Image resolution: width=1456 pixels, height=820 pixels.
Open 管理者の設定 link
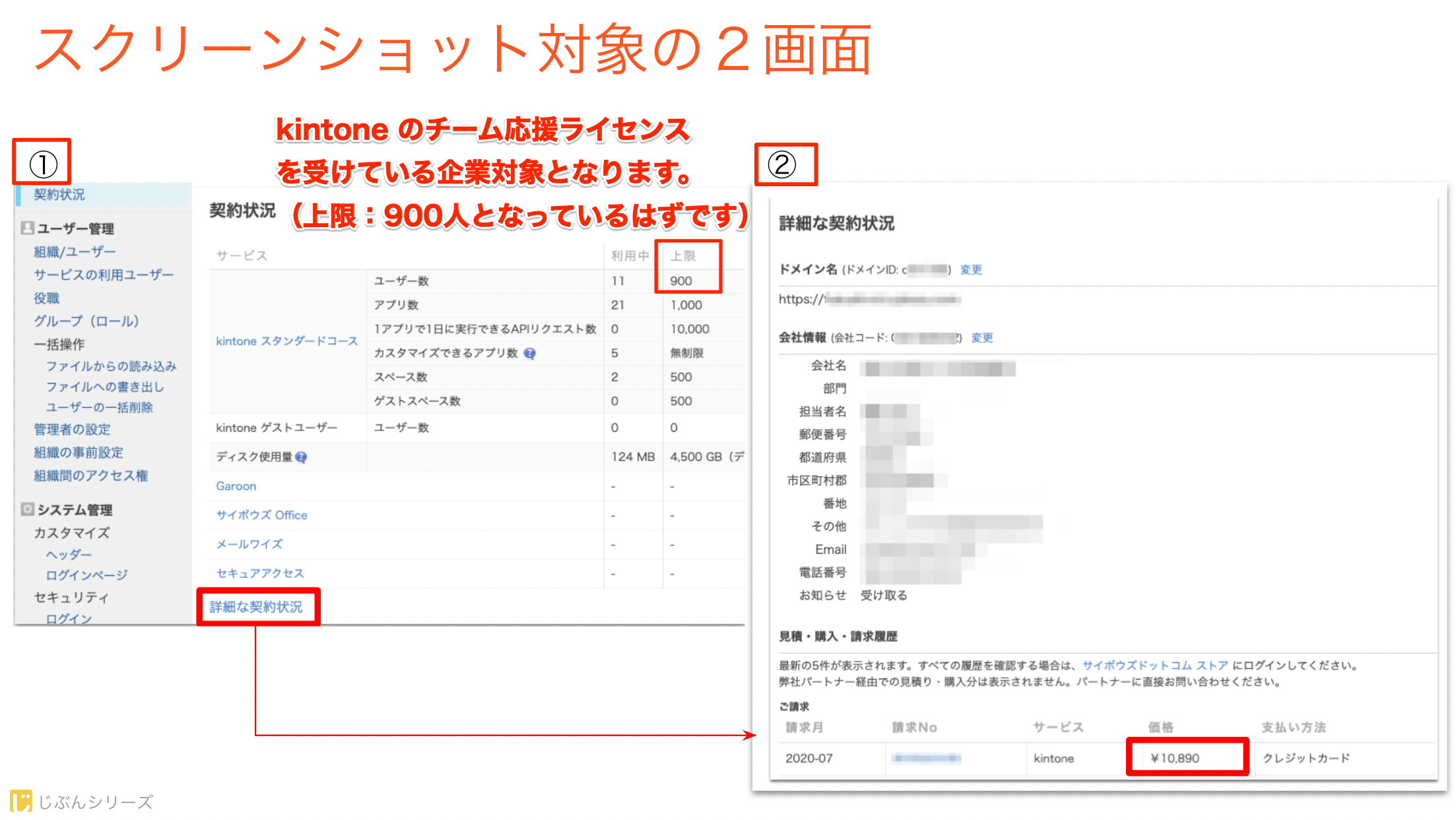(x=72, y=429)
